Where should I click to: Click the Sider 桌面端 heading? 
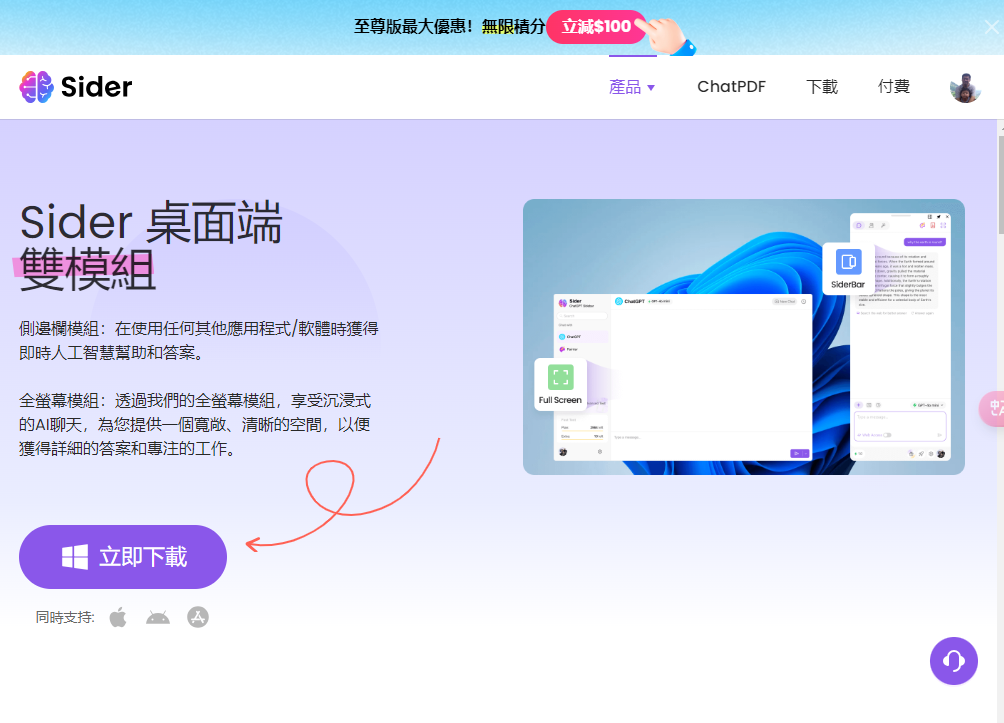pyautogui.click(x=151, y=222)
